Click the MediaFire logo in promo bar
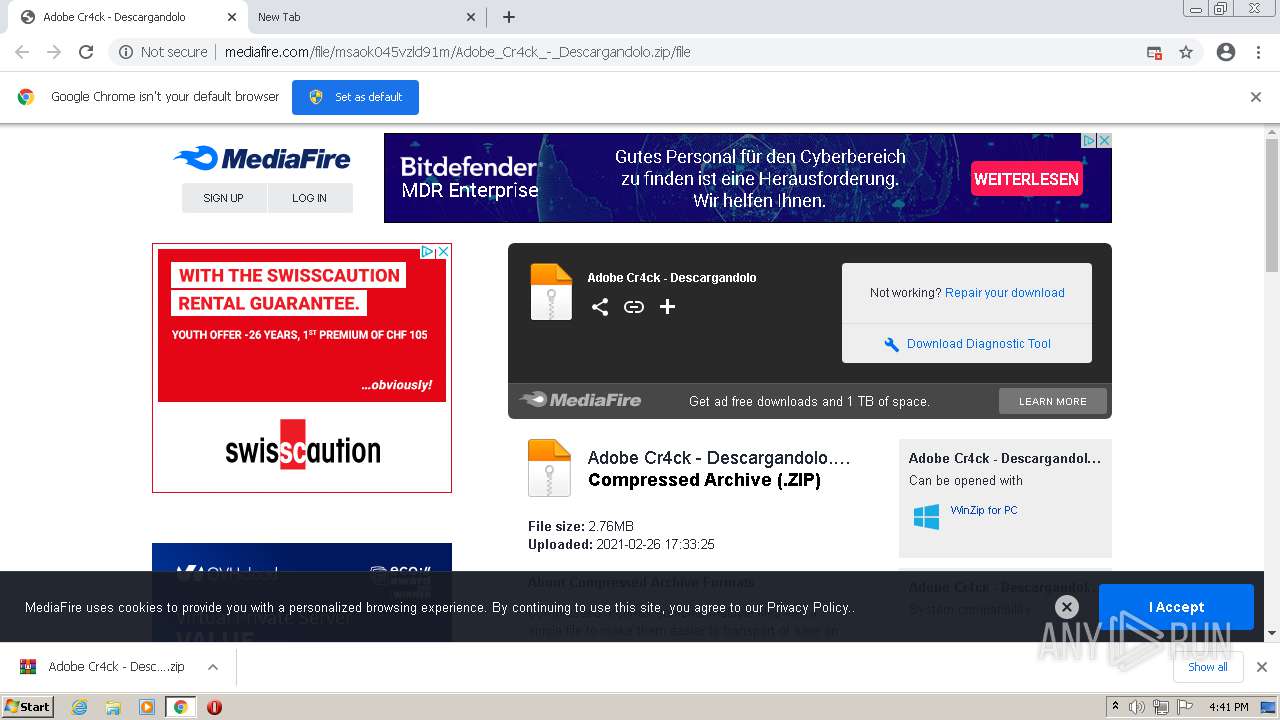The width and height of the screenshot is (1280, 720). [580, 400]
